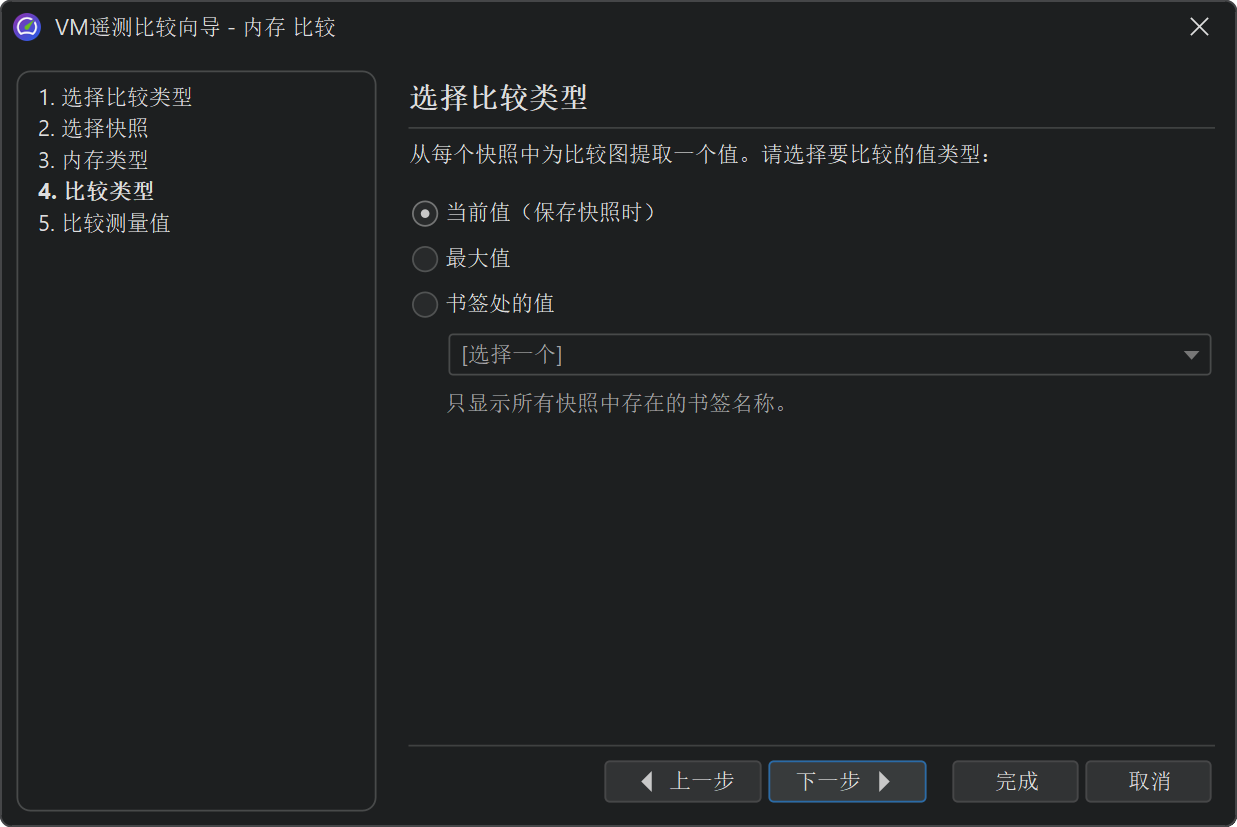
Task: Open step 5. 比较测量值
Action: click(x=104, y=223)
